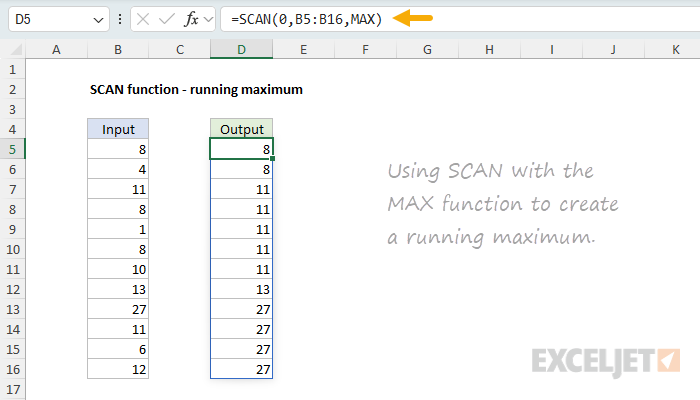Click the formula bar with SCAN formula
The image size is (700, 400).
[450, 19]
